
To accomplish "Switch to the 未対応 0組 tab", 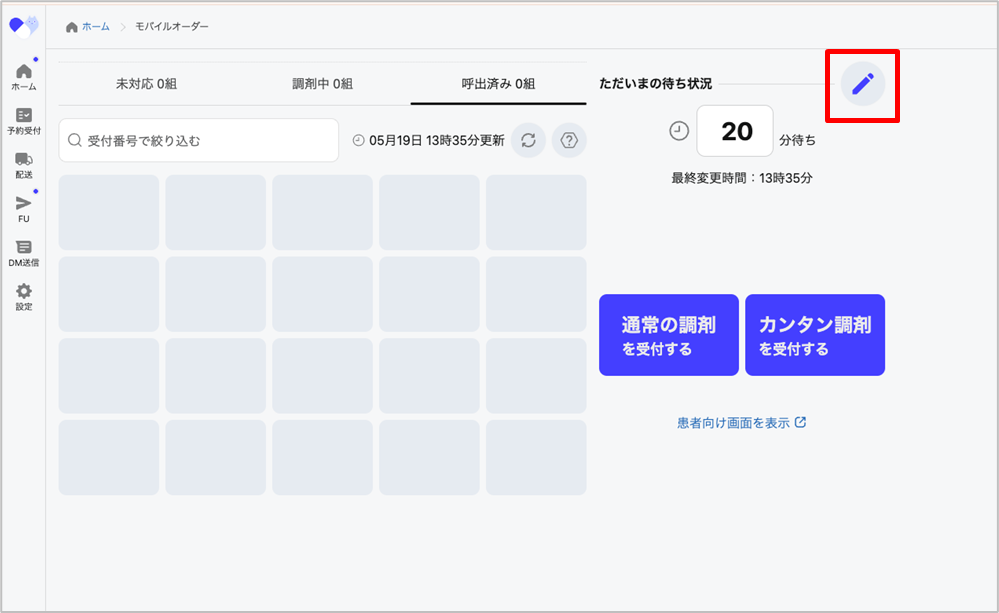I will [146, 84].
